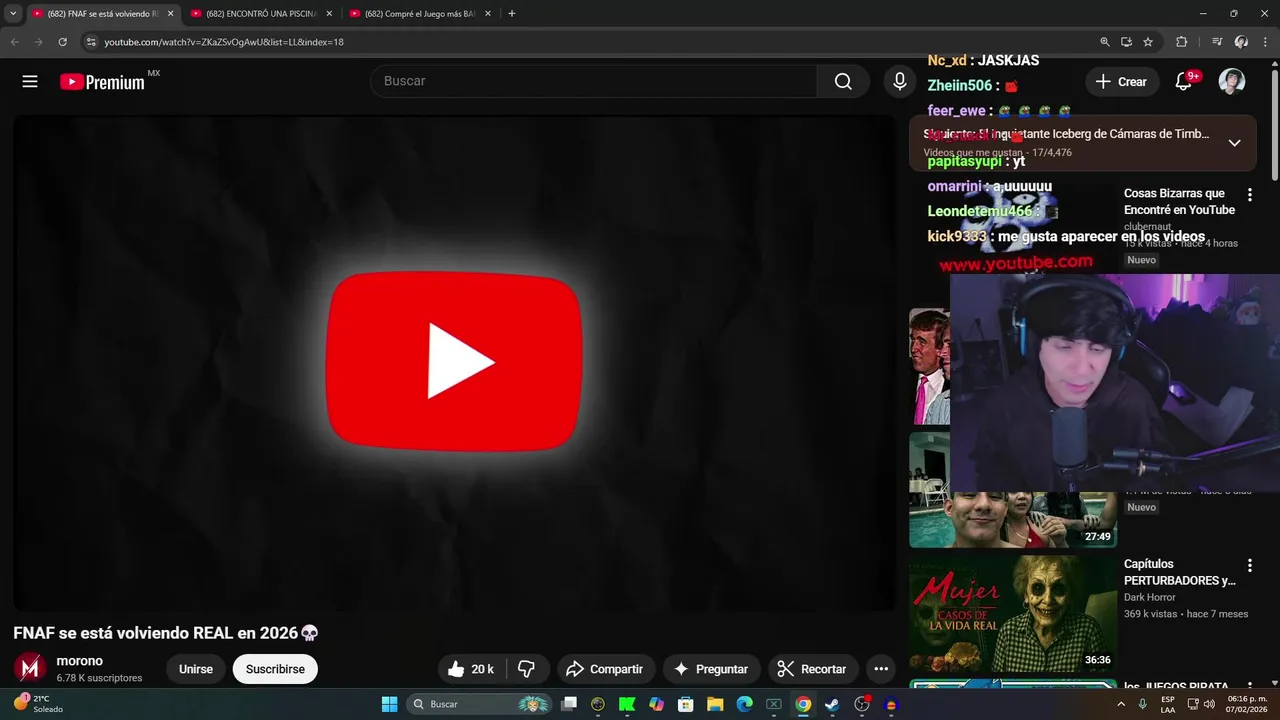Open Mujer Casos de la Vida Real thumbnail
This screenshot has width=1280, height=720.
click(x=1012, y=614)
